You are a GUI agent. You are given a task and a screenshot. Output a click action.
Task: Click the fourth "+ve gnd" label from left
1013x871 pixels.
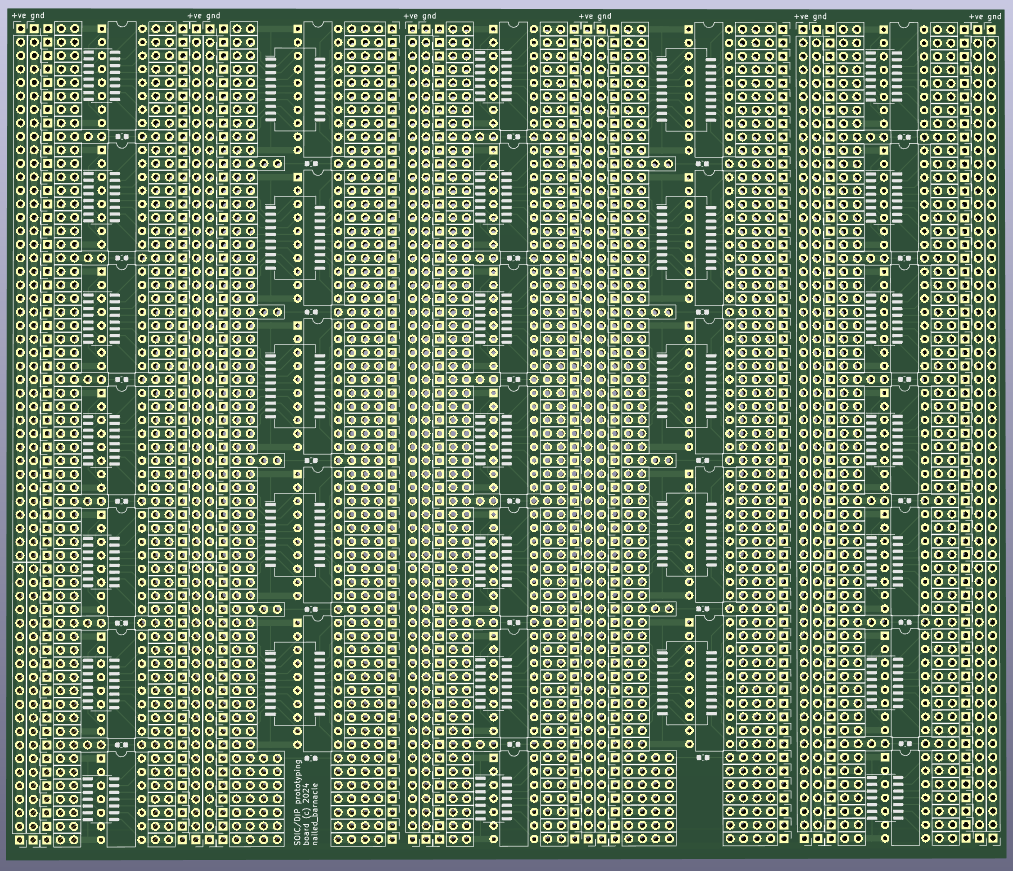click(595, 16)
